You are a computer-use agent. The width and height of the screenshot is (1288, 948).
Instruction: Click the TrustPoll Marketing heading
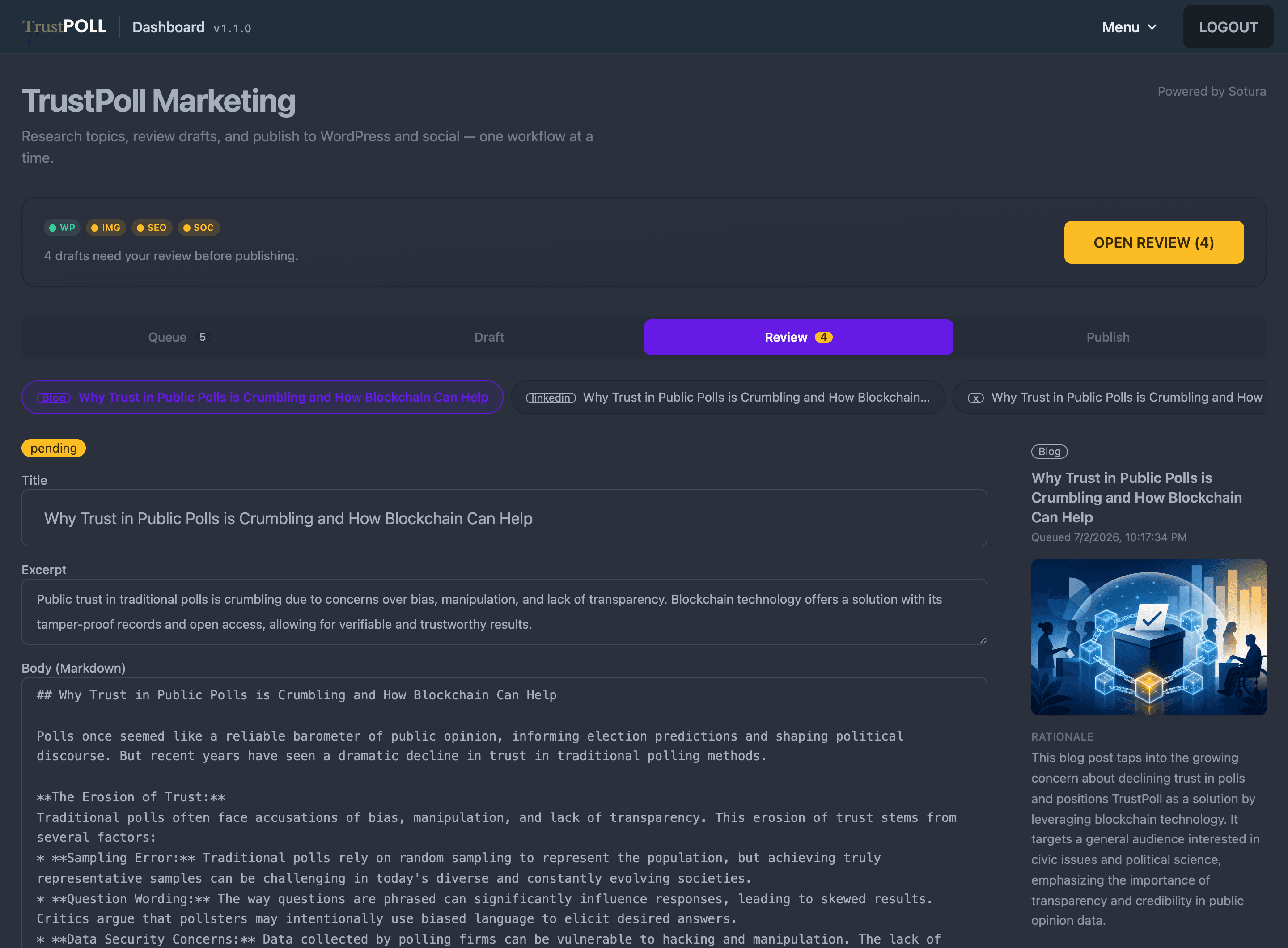pyautogui.click(x=158, y=101)
